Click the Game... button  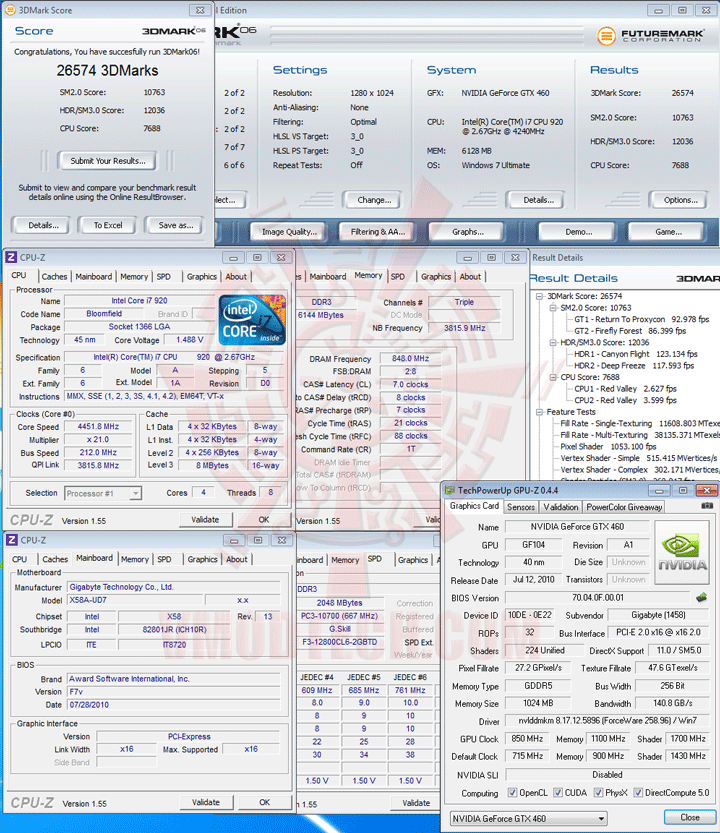pos(668,232)
